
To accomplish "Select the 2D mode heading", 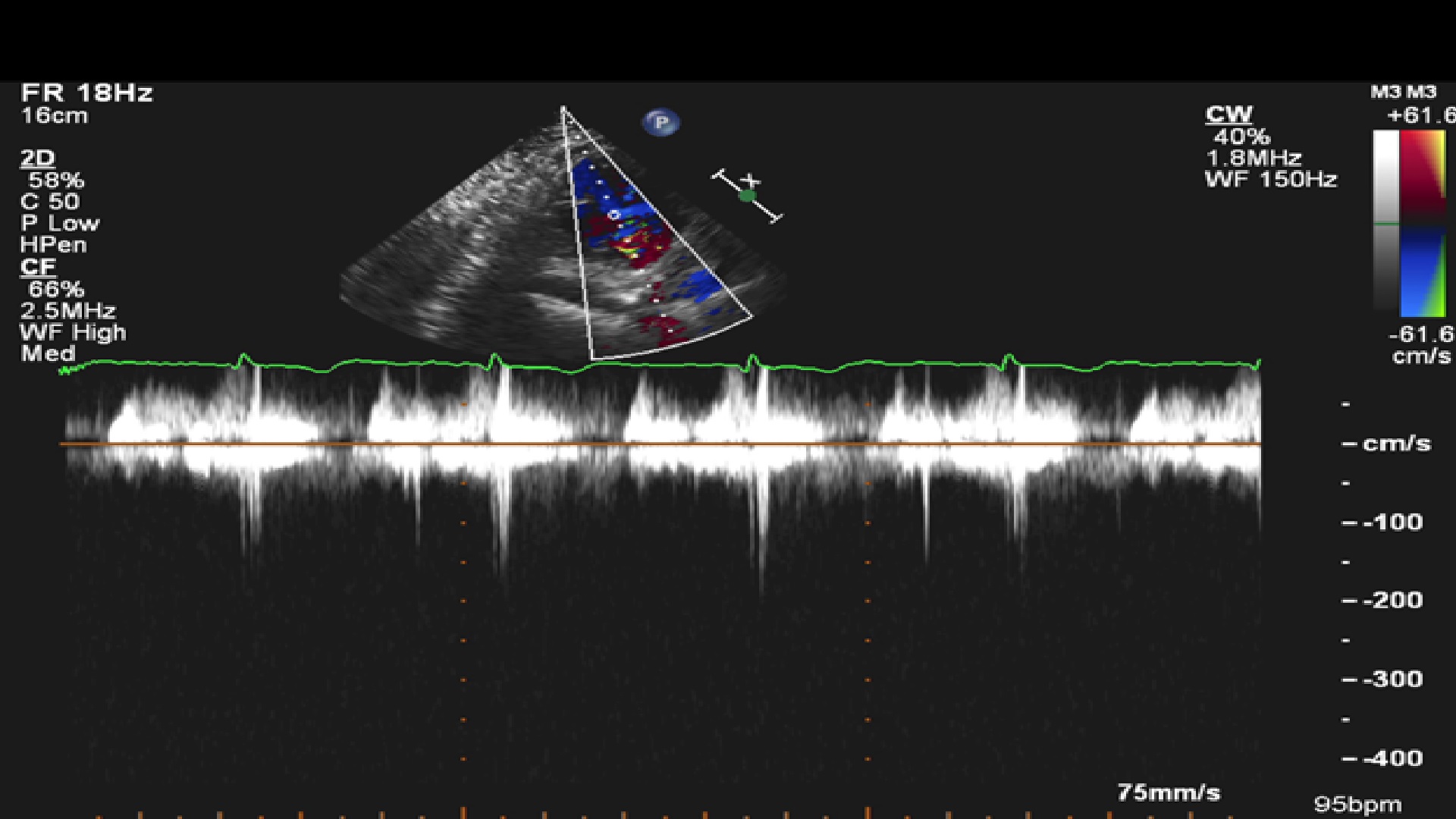I will point(37,158).
